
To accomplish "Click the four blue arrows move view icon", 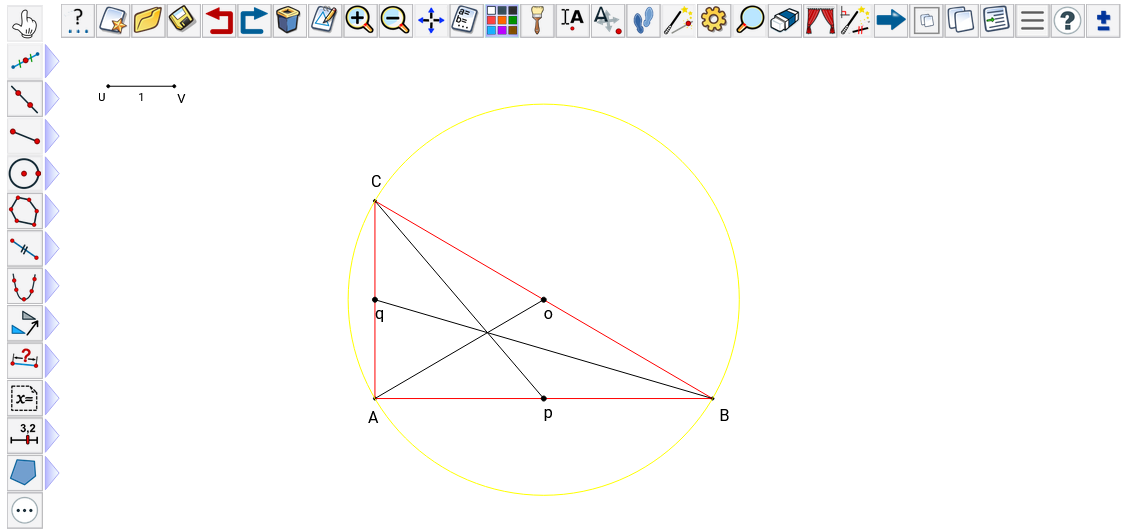I will click(x=431, y=21).
